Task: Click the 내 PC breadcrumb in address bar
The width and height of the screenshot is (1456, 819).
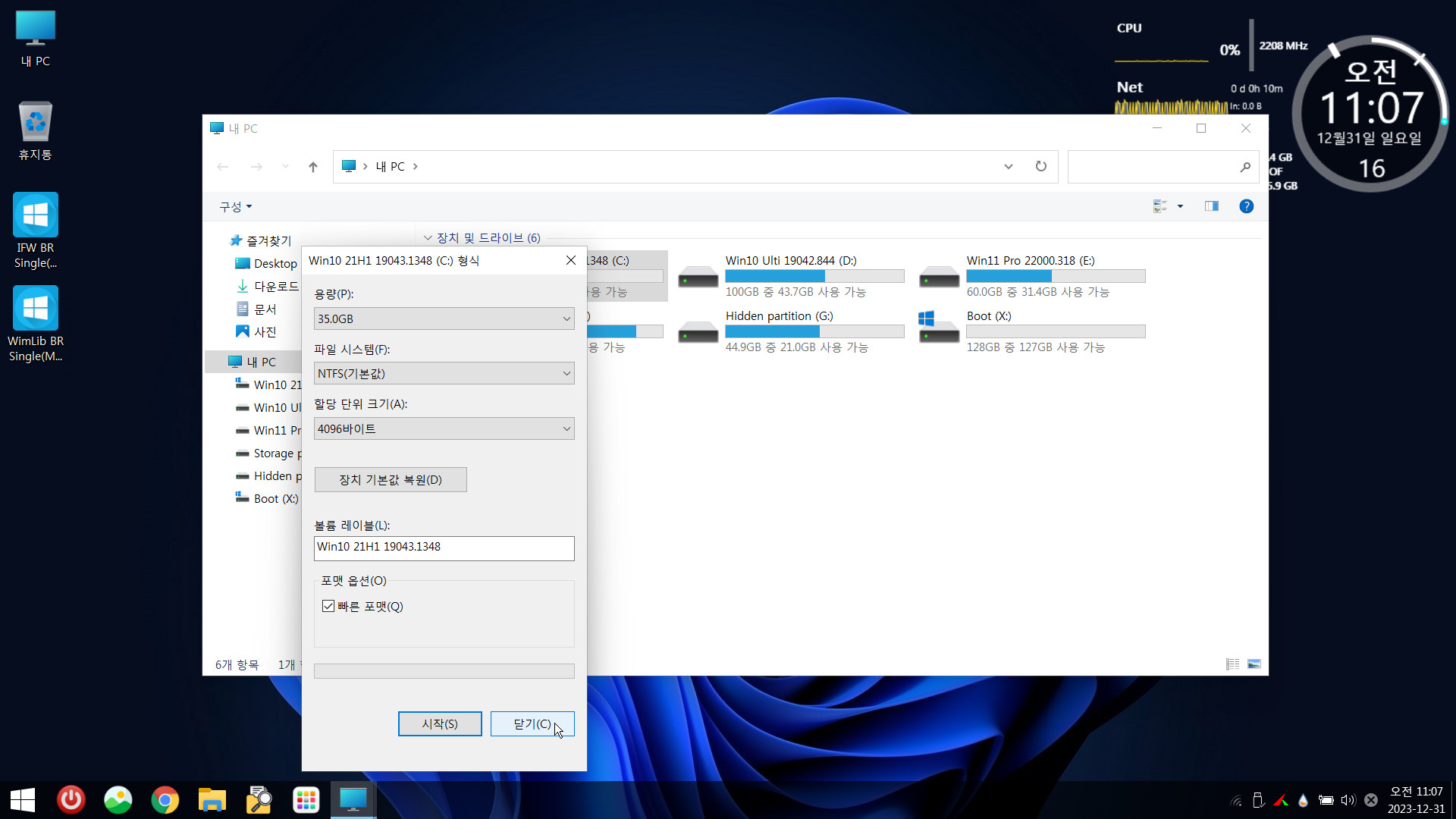Action: (x=391, y=167)
